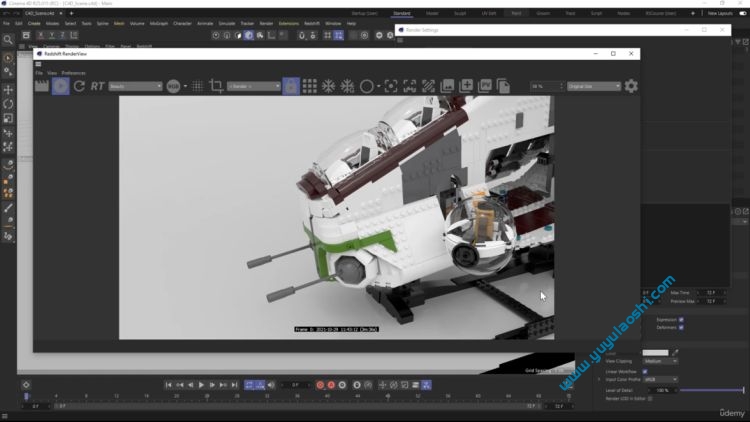Open the Original Size dropdown

click(594, 86)
